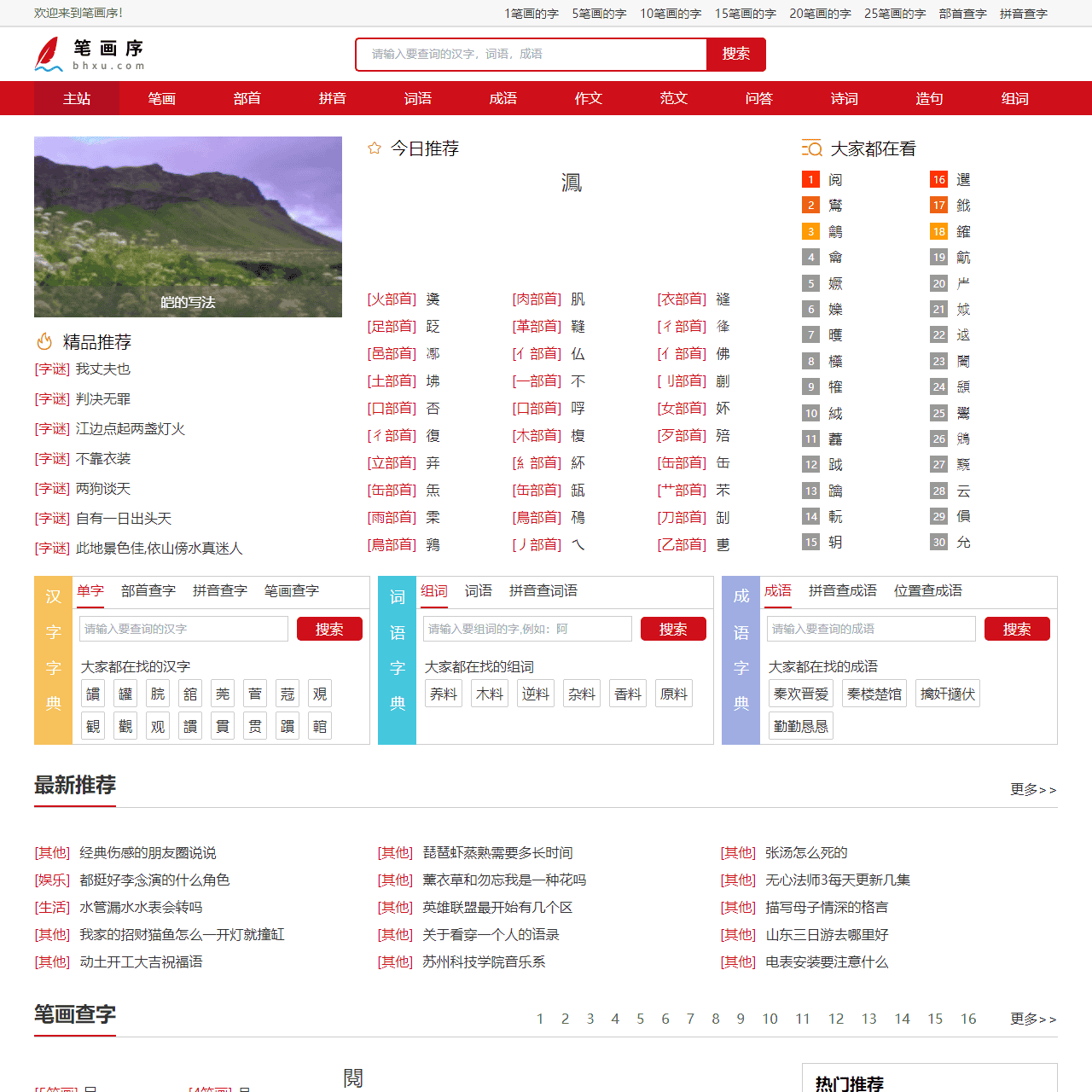Select page 9 in 笔画查字 pagination
The width and height of the screenshot is (1092, 1092).
(x=741, y=1019)
